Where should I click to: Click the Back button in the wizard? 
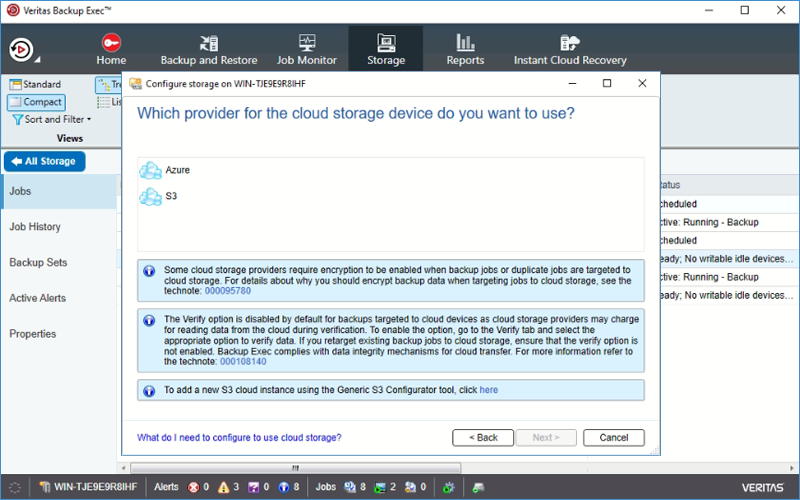click(483, 438)
